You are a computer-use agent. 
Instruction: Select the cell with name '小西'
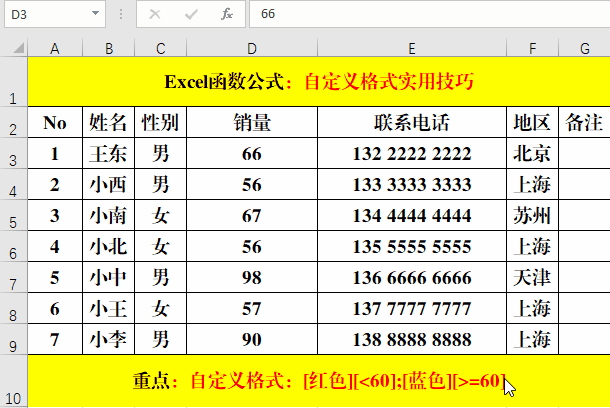coord(109,184)
